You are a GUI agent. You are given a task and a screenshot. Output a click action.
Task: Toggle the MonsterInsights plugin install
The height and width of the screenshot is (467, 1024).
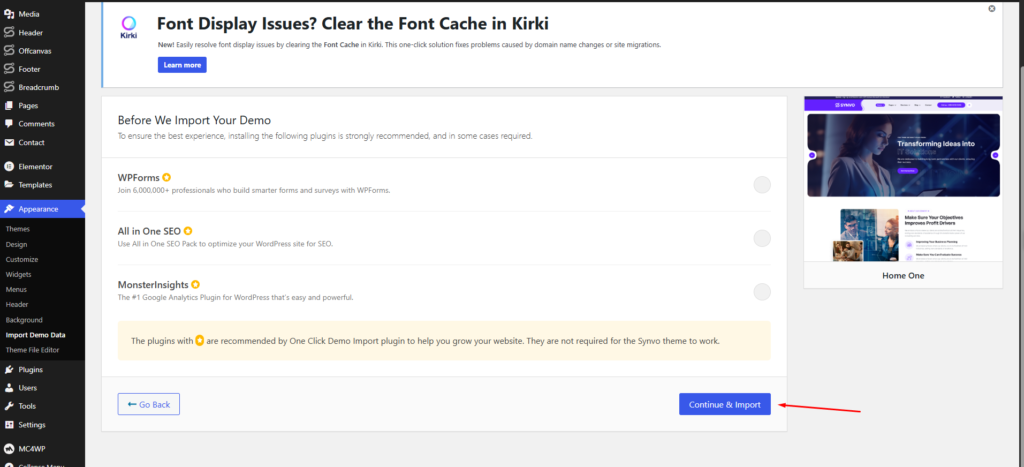pyautogui.click(x=762, y=292)
